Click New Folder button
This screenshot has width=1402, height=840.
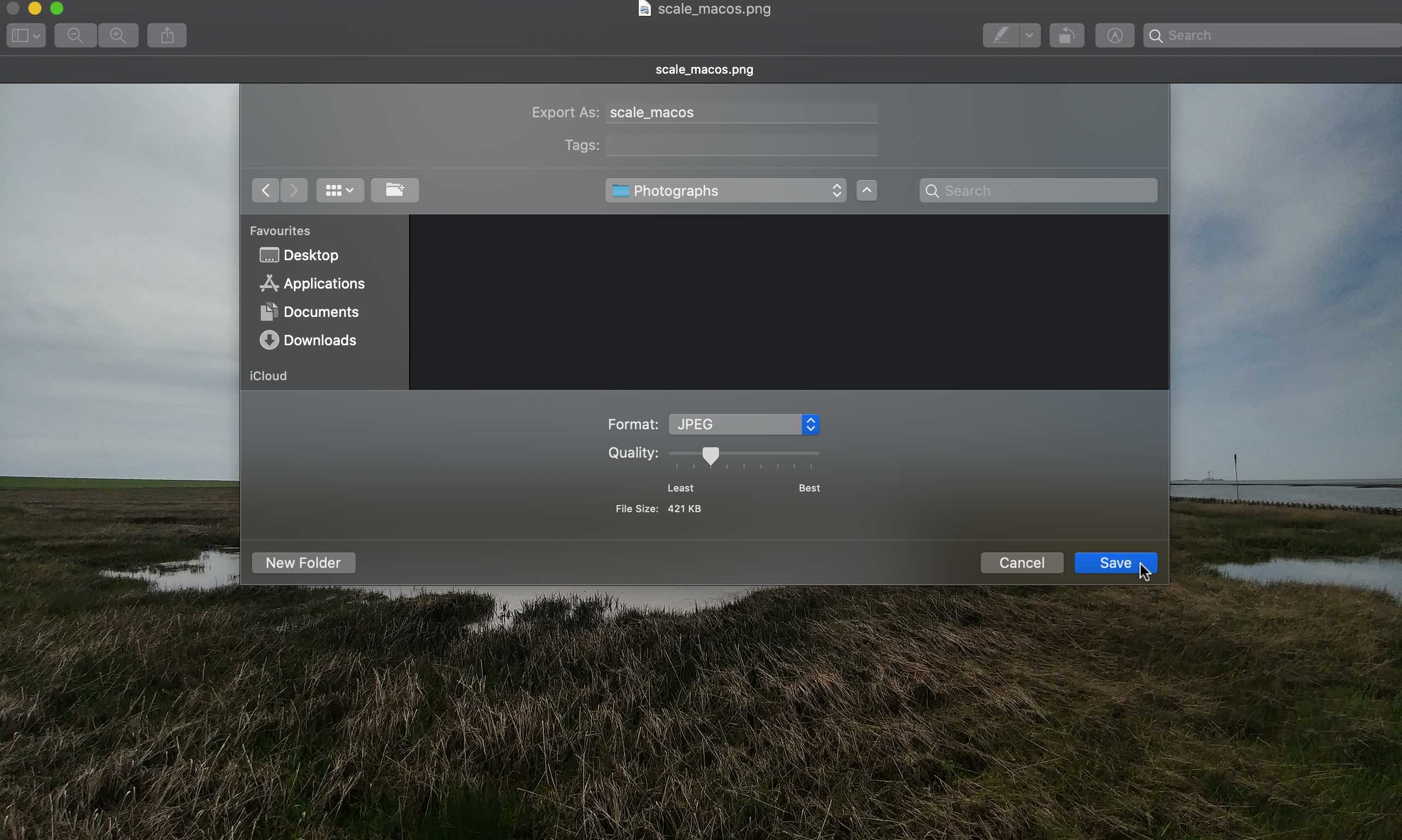(303, 562)
